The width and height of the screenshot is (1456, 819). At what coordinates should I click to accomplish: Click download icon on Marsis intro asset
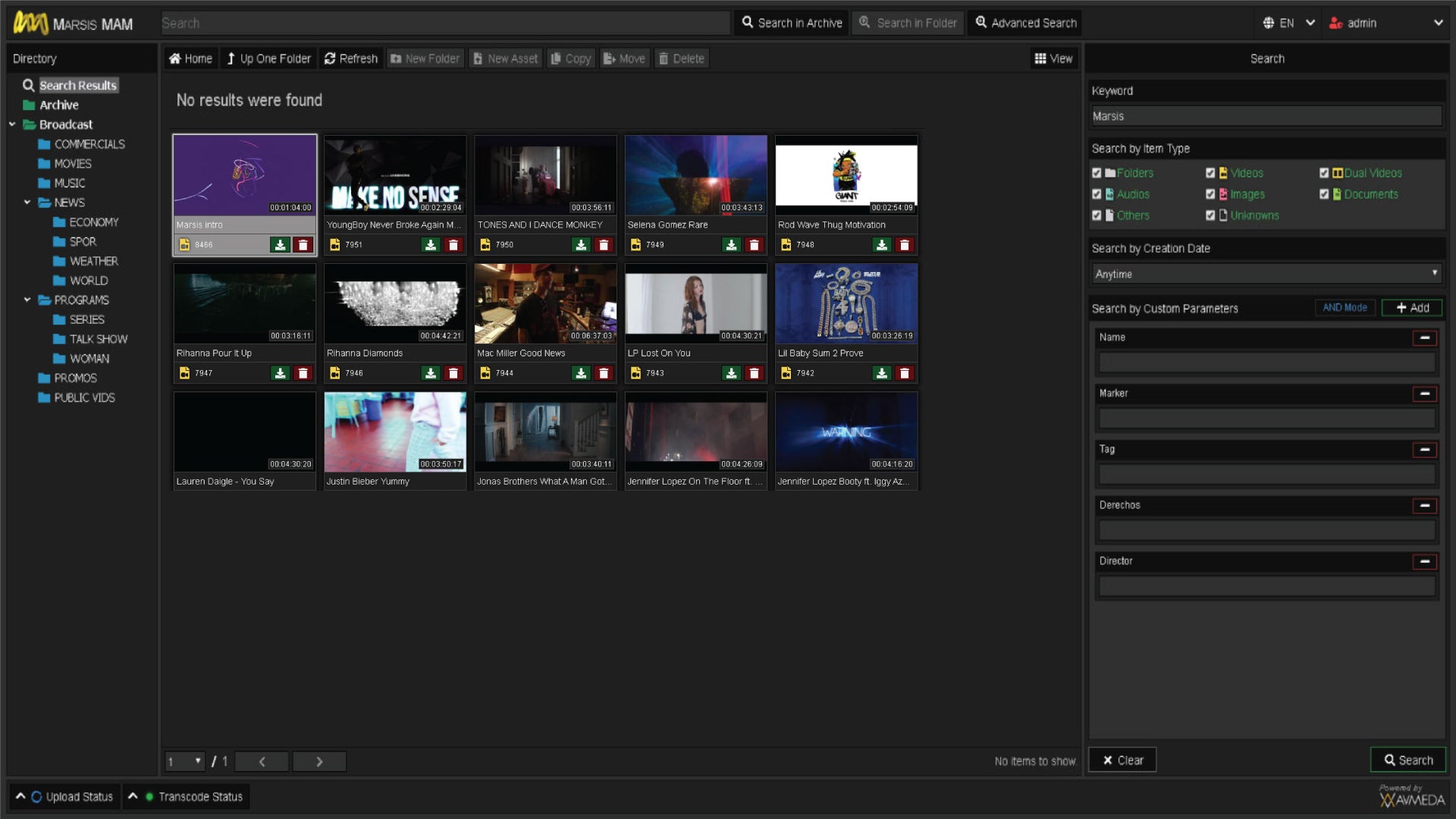(x=280, y=245)
